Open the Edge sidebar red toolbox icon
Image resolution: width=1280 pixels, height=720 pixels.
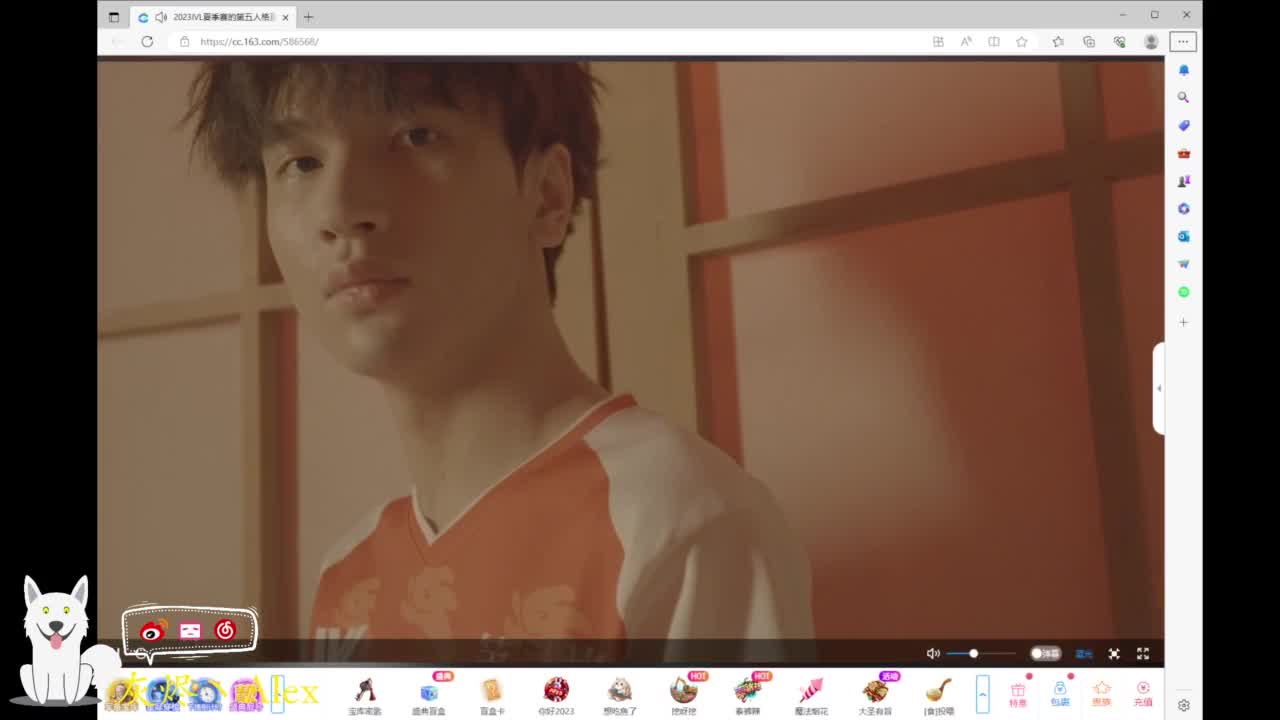pyautogui.click(x=1184, y=153)
